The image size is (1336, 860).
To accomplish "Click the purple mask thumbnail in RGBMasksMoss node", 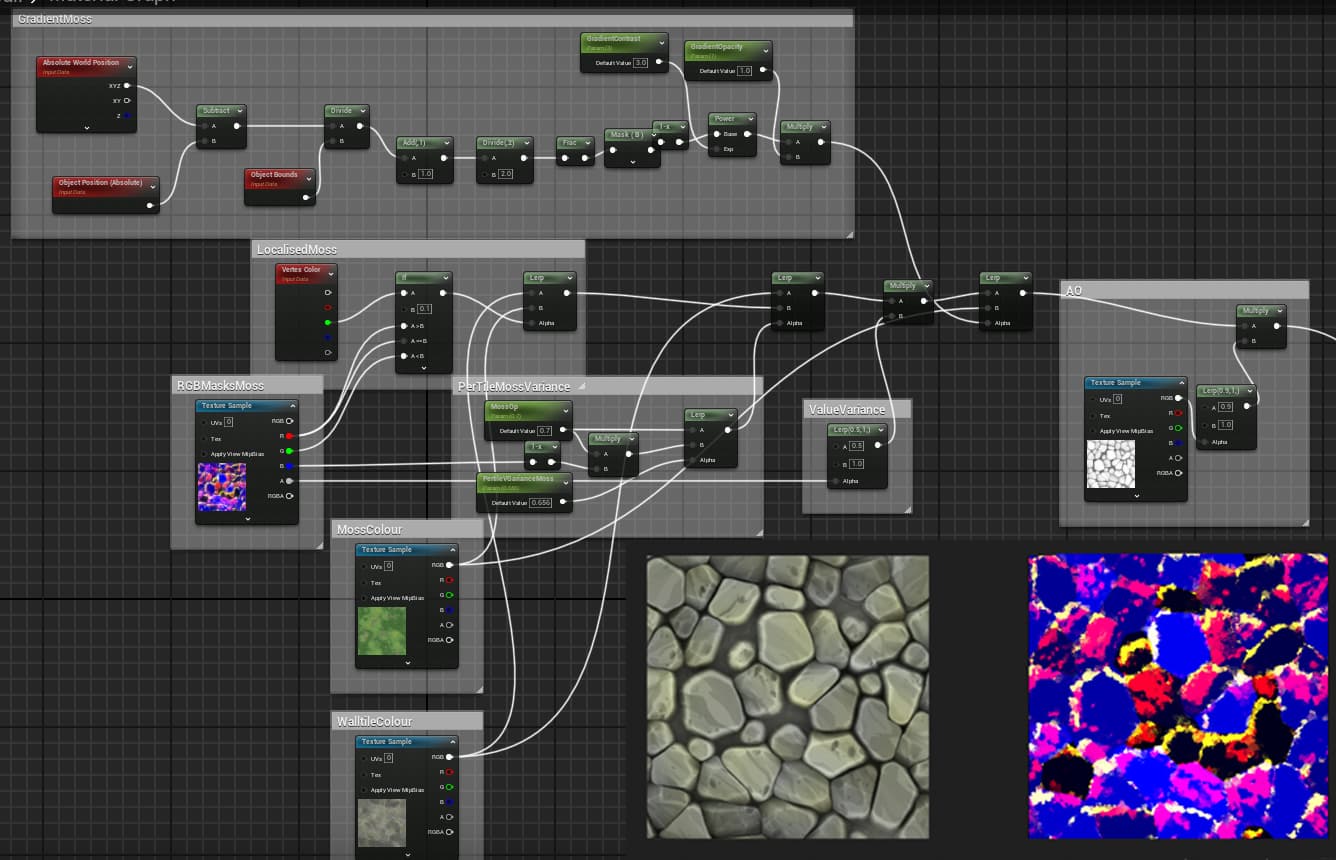I will click(221, 487).
